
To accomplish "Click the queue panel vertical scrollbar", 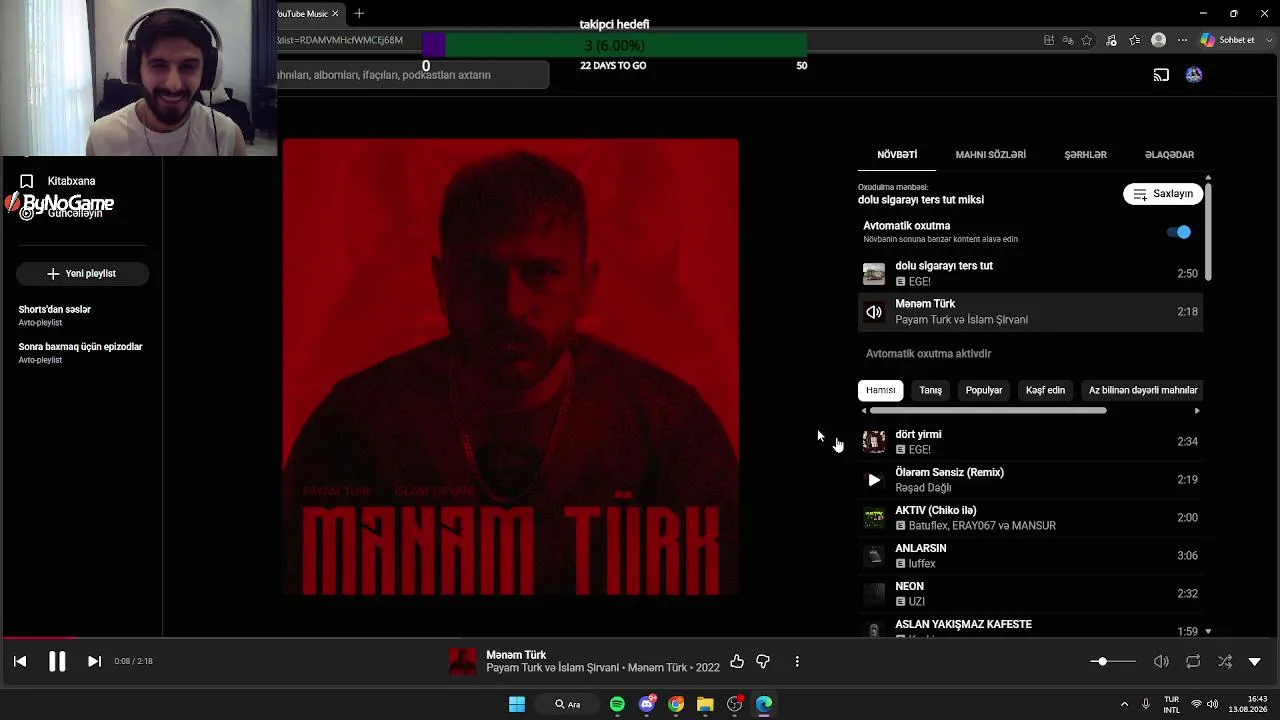I will pos(1208,230).
